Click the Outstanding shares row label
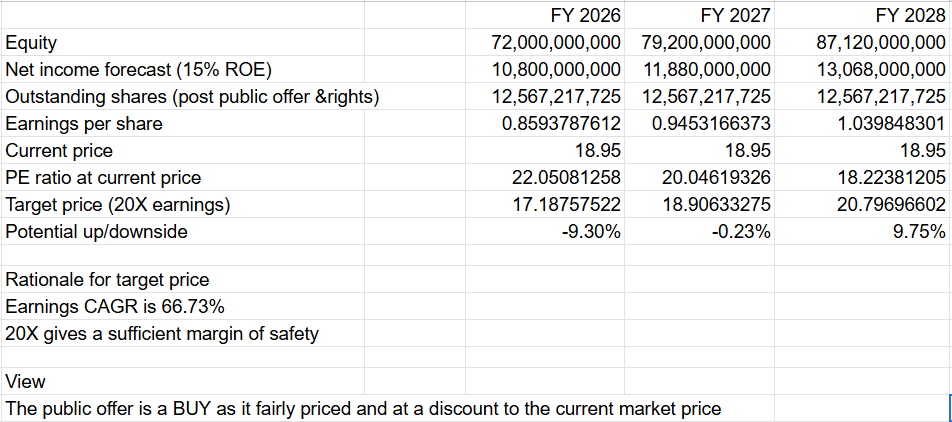The image size is (952, 422). (192, 97)
